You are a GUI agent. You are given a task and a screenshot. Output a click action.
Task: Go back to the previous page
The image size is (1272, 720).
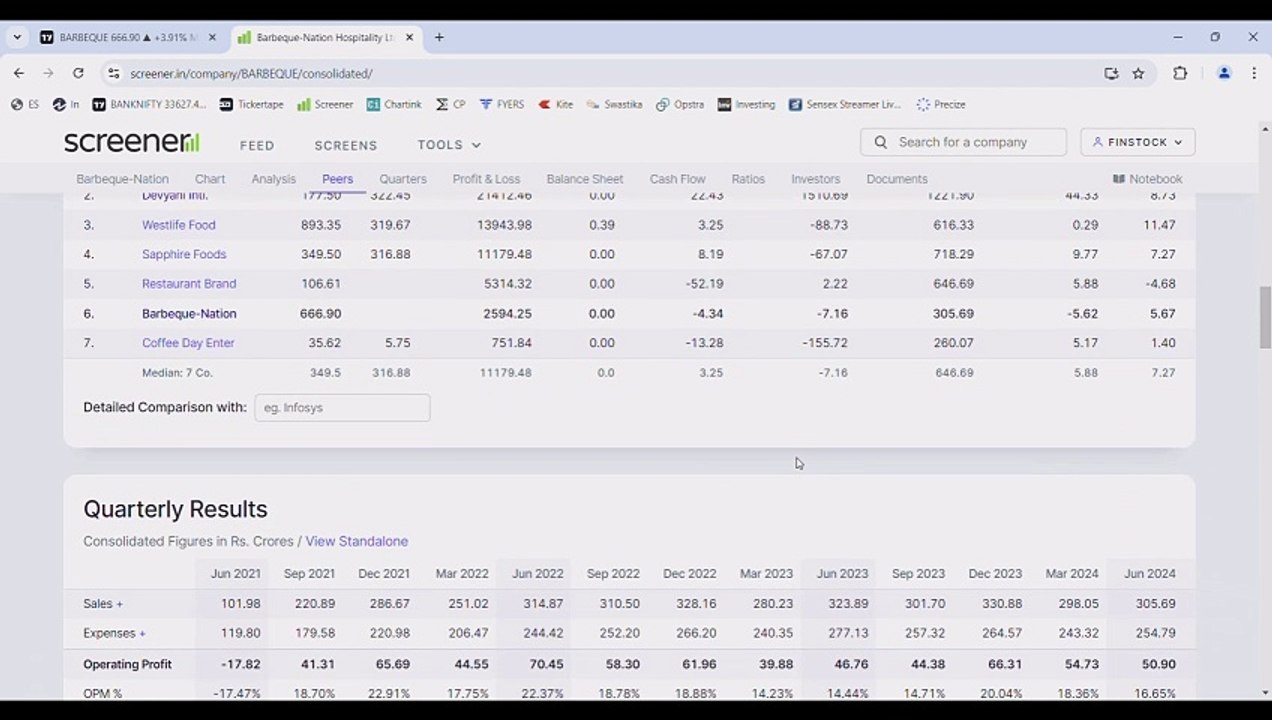click(18, 73)
